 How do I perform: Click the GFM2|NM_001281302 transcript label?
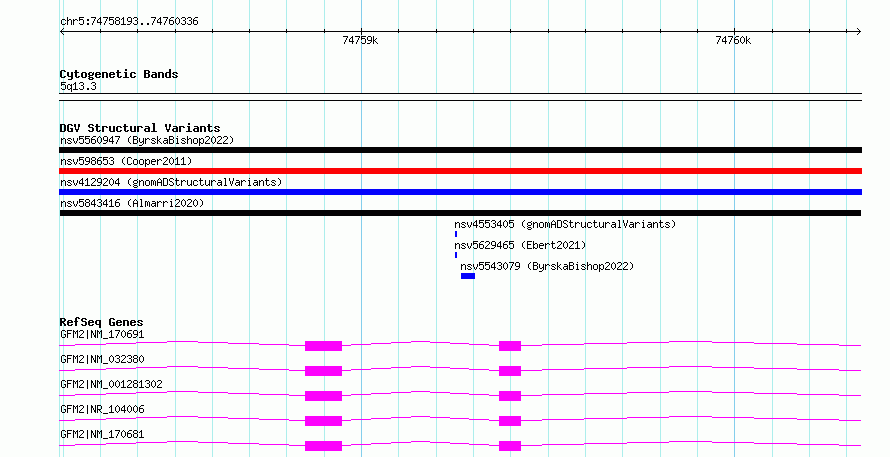(x=111, y=384)
